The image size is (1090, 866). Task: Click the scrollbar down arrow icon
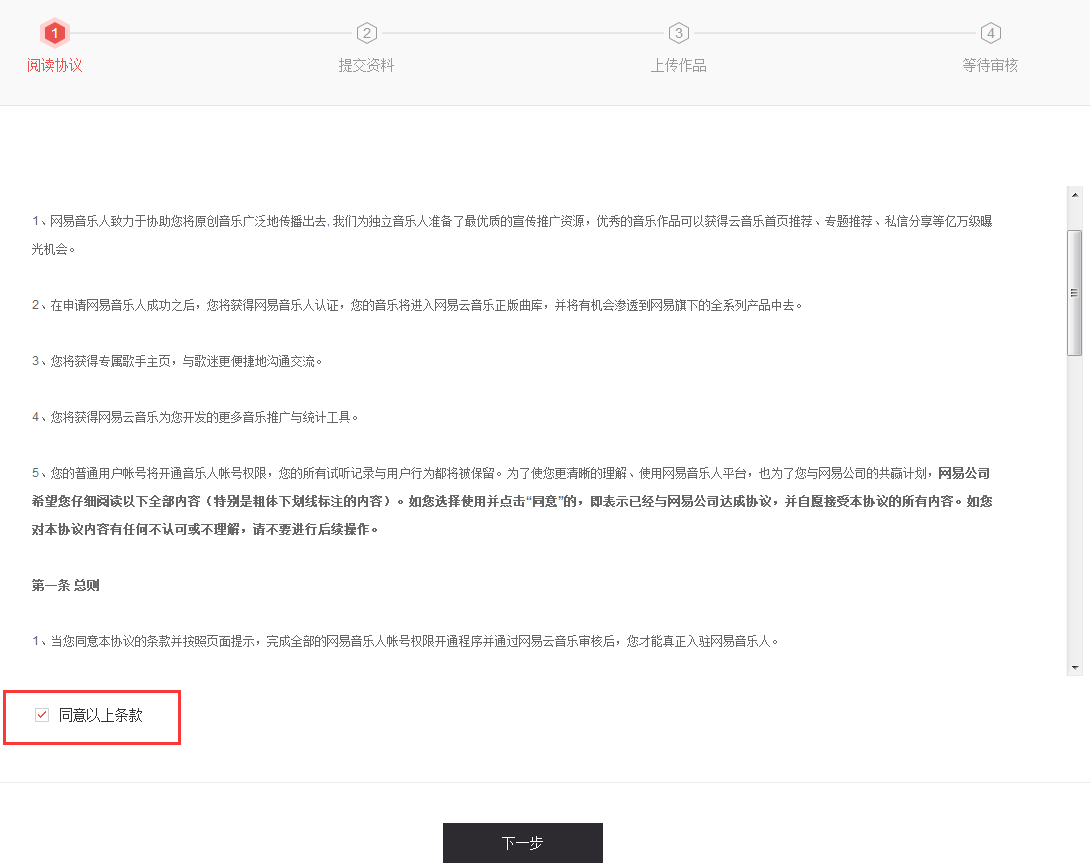click(x=1074, y=670)
